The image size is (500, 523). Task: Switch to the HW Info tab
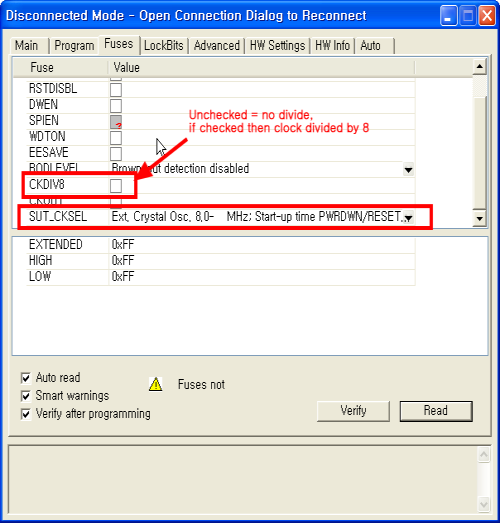point(332,45)
